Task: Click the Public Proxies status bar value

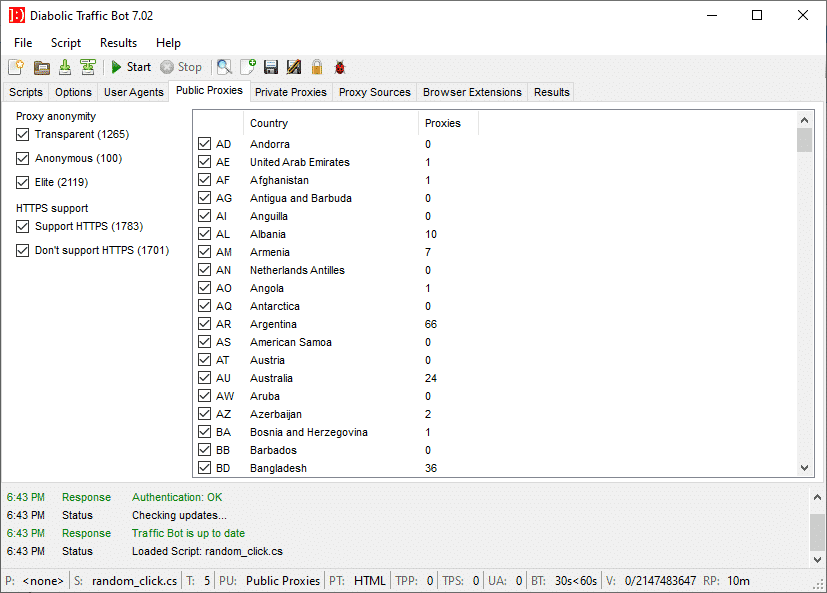Action: point(283,580)
